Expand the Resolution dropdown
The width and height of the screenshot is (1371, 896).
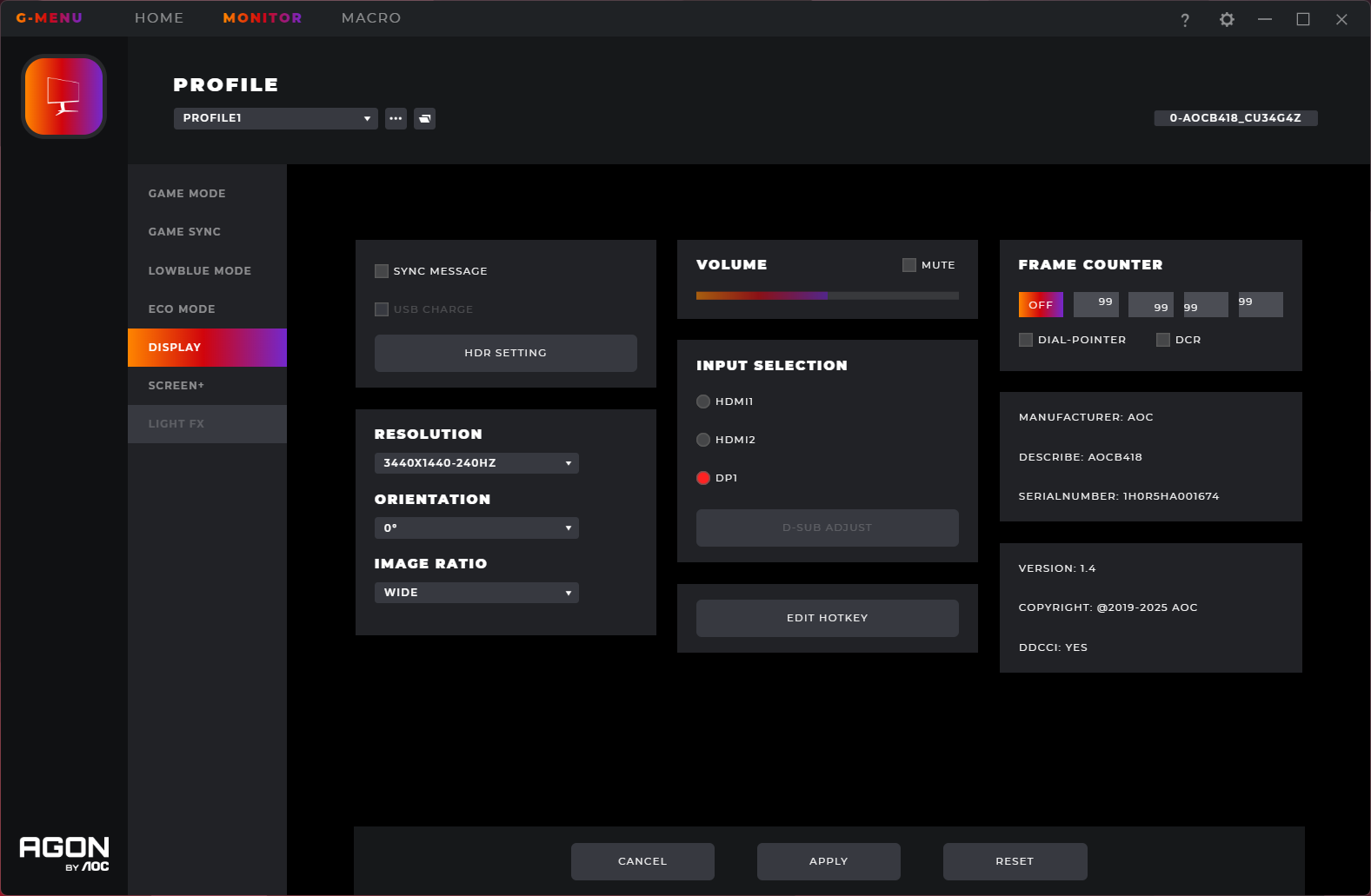[476, 463]
